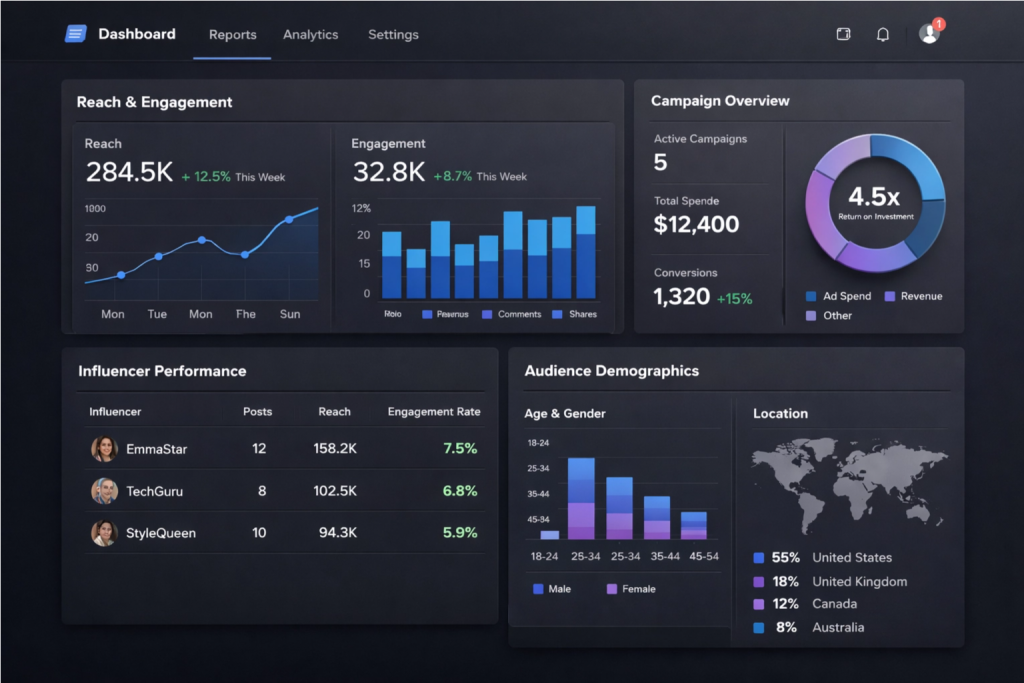Expand the Influencer Performance section
Viewport: 1024px width, 683px height.
click(x=163, y=371)
